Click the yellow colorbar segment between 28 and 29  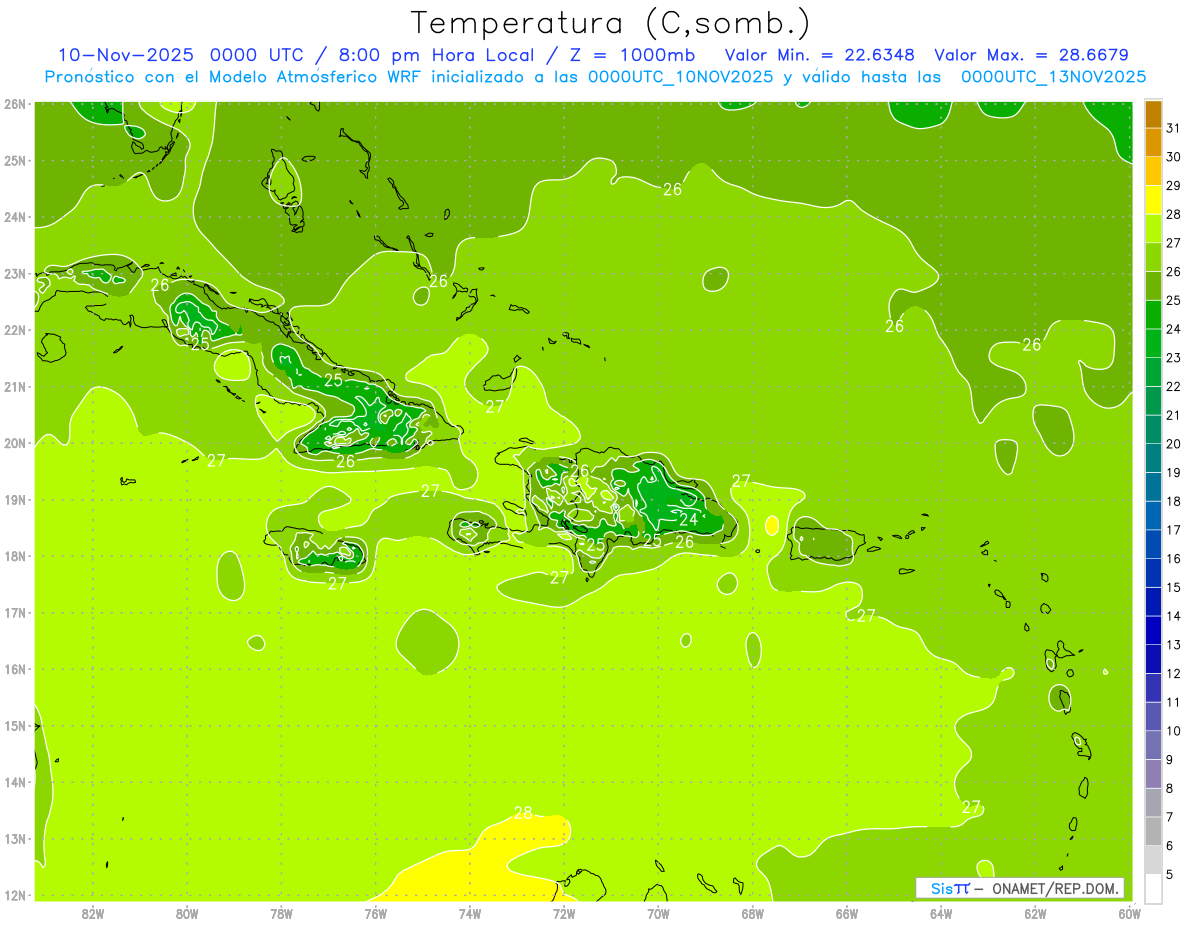pos(1153,200)
